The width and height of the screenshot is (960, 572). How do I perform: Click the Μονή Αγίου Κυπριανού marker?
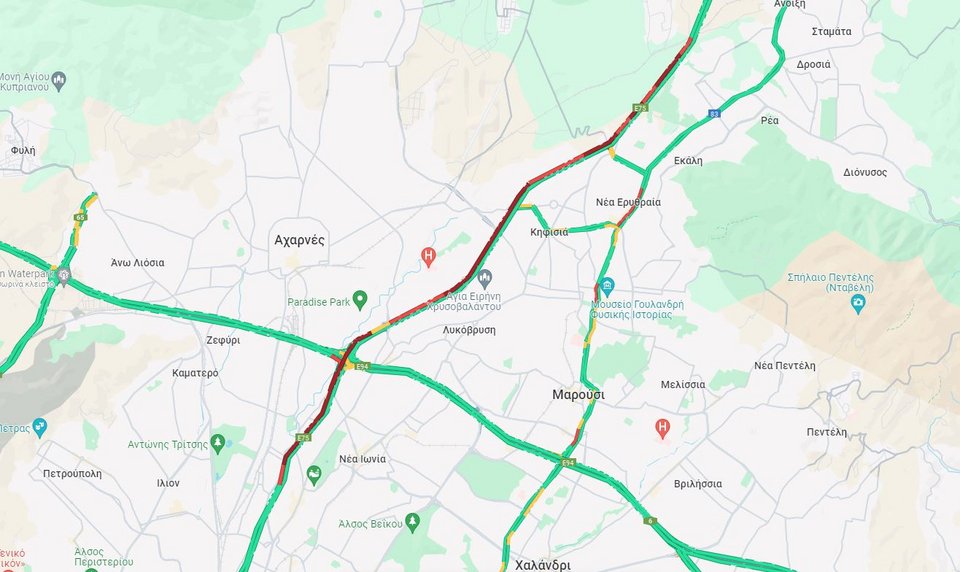point(59,81)
